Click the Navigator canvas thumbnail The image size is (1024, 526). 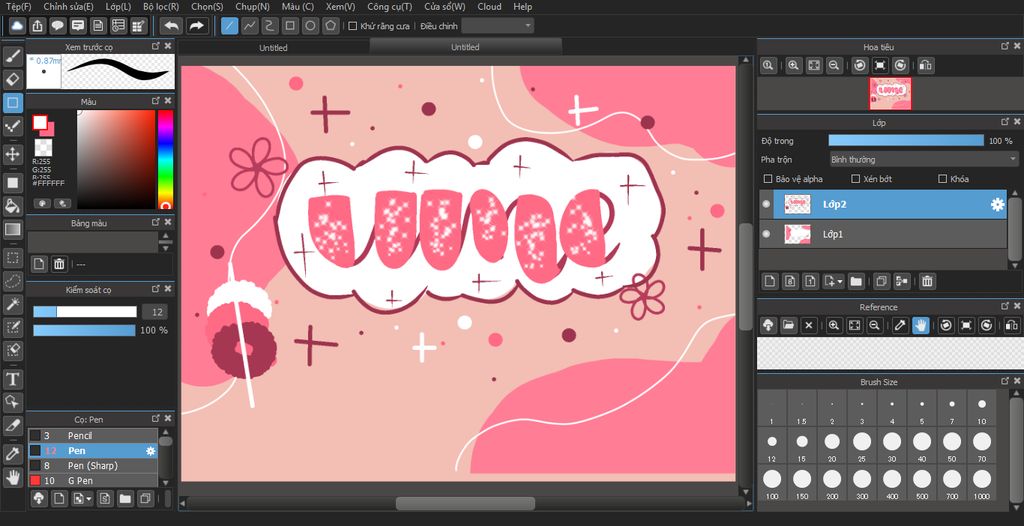(x=889, y=93)
